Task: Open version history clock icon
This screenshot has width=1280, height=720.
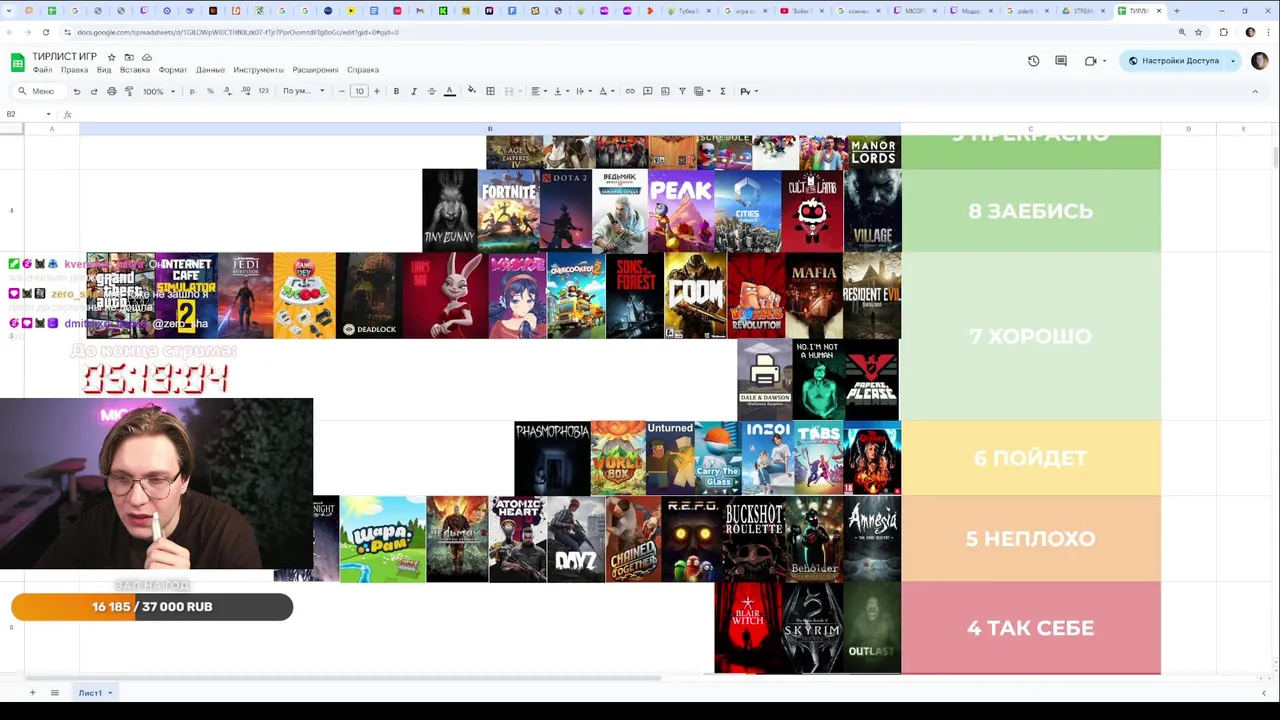Action: point(1033,61)
